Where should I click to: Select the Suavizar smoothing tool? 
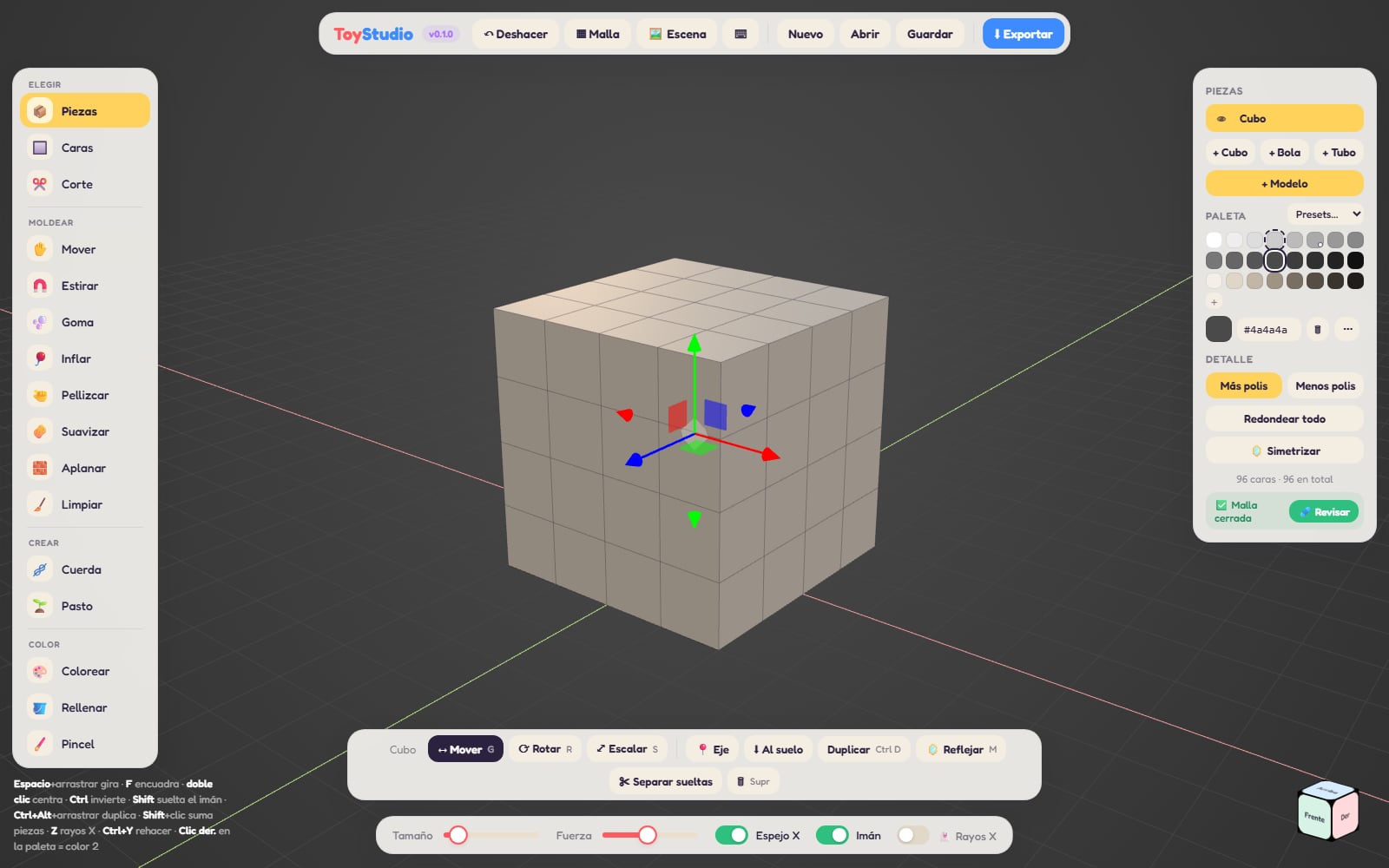click(84, 431)
